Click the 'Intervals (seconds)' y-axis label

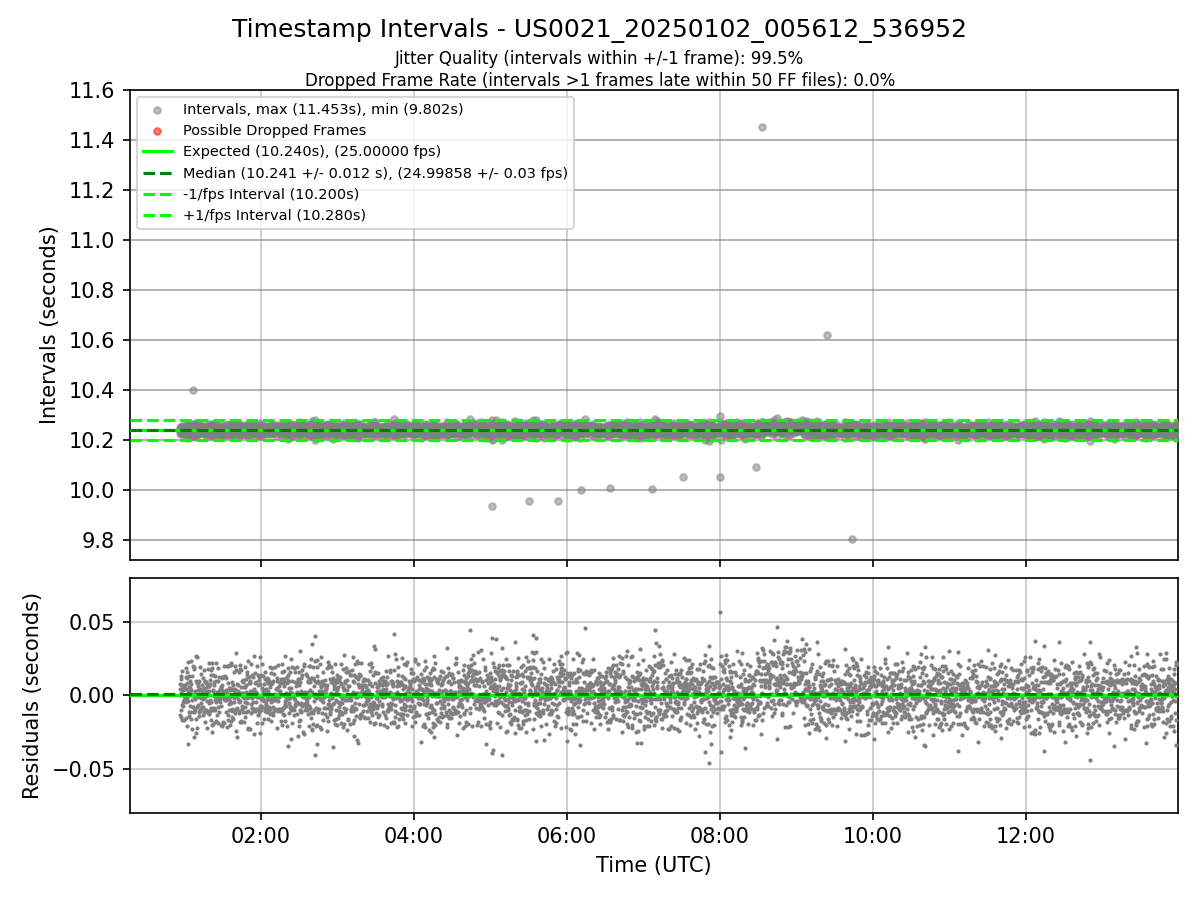(48, 325)
